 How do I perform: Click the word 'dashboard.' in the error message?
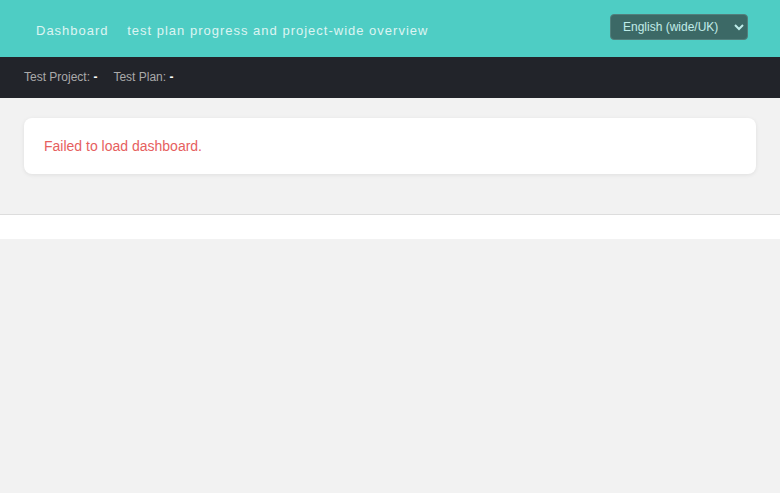pyautogui.click(x=167, y=146)
